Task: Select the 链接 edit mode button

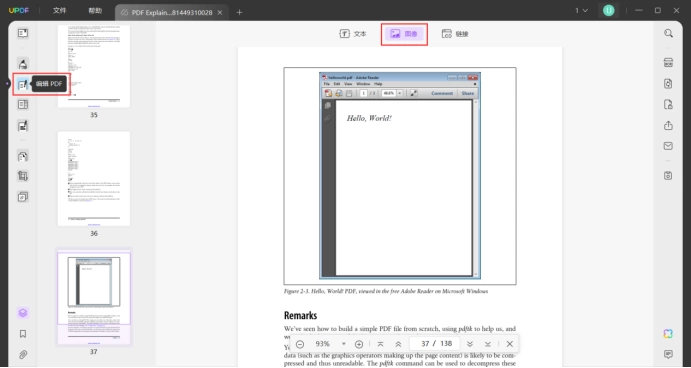Action: (x=455, y=34)
